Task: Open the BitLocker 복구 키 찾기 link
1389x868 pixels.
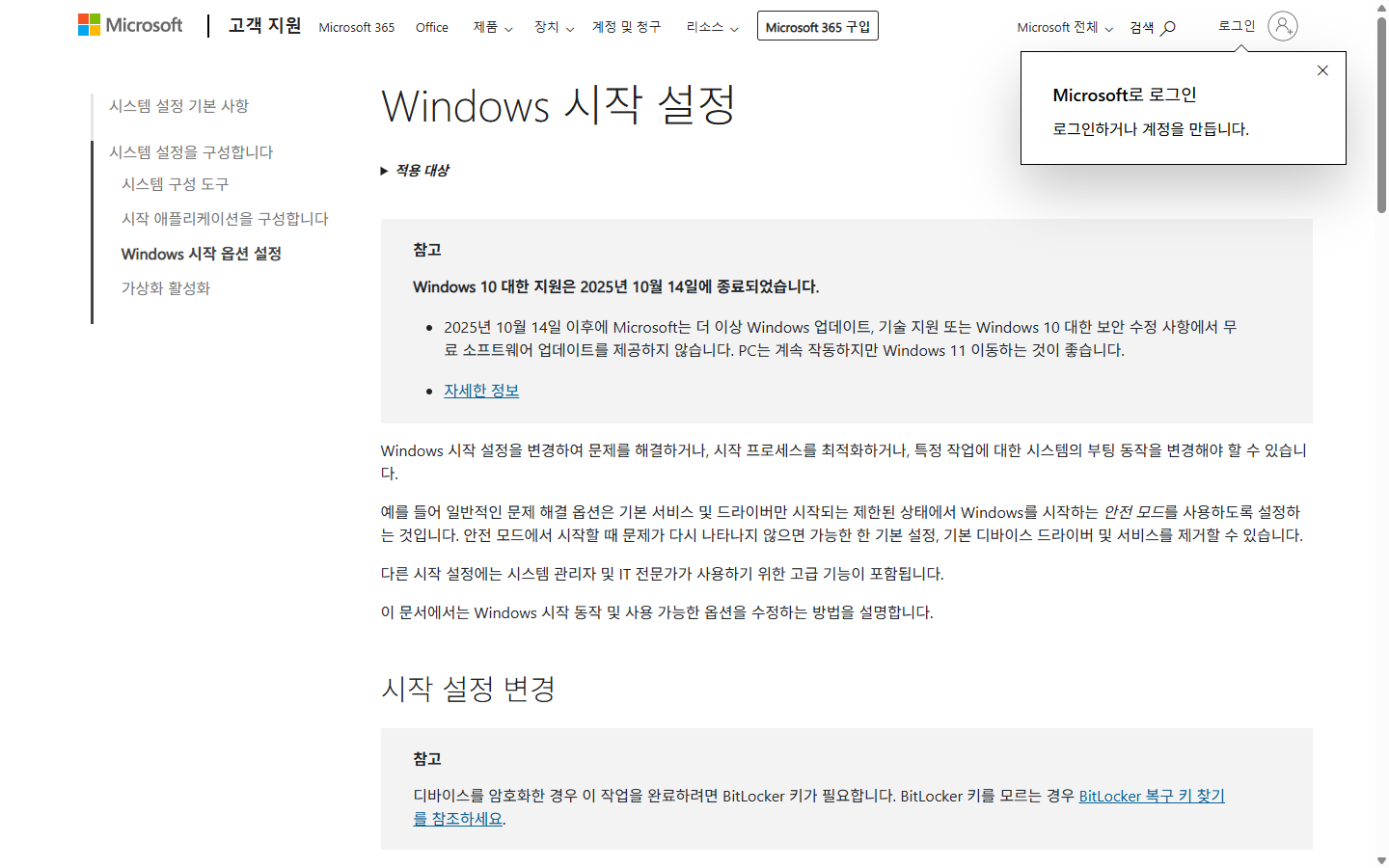Action: (1152, 796)
